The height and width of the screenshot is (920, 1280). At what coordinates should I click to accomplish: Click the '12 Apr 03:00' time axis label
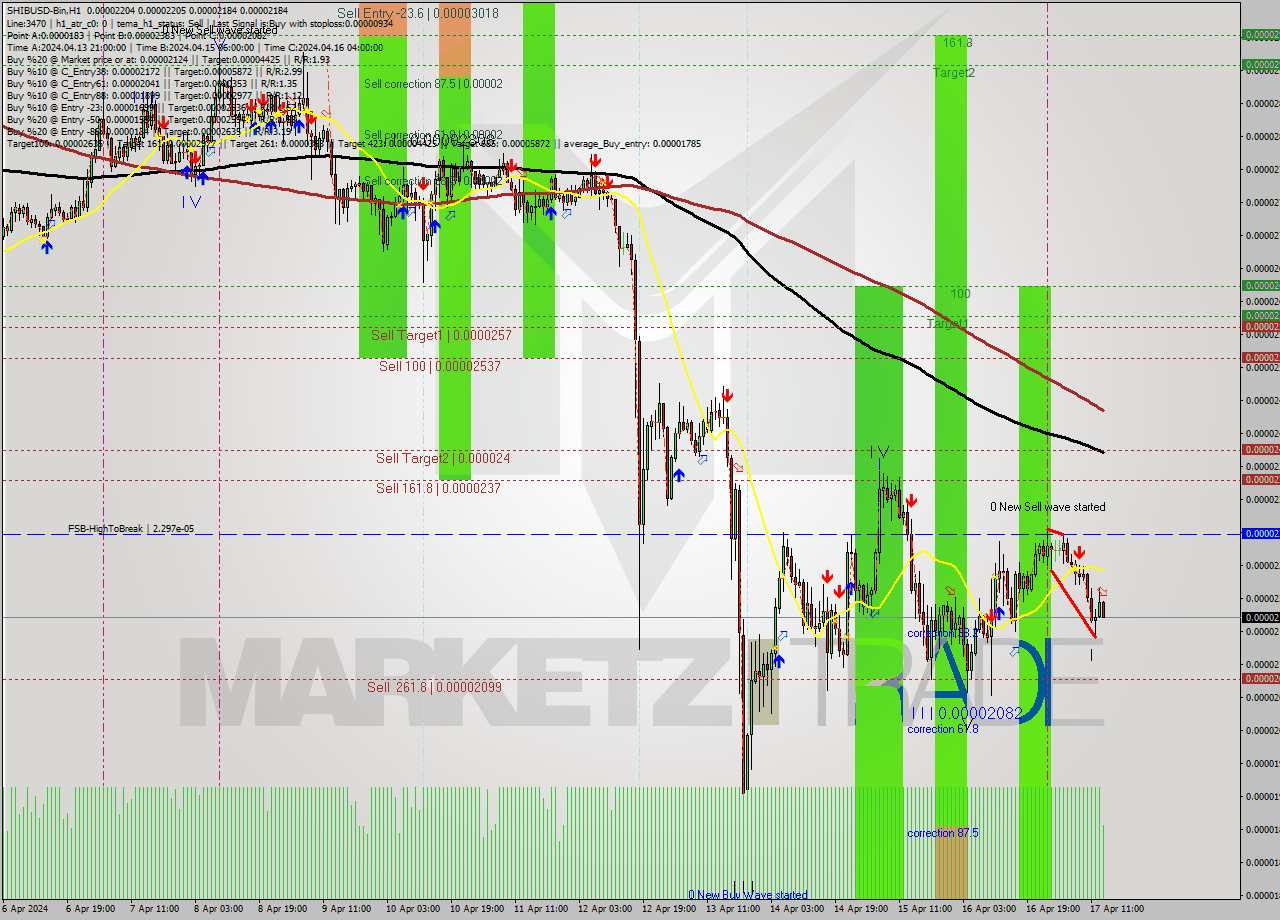(x=604, y=909)
